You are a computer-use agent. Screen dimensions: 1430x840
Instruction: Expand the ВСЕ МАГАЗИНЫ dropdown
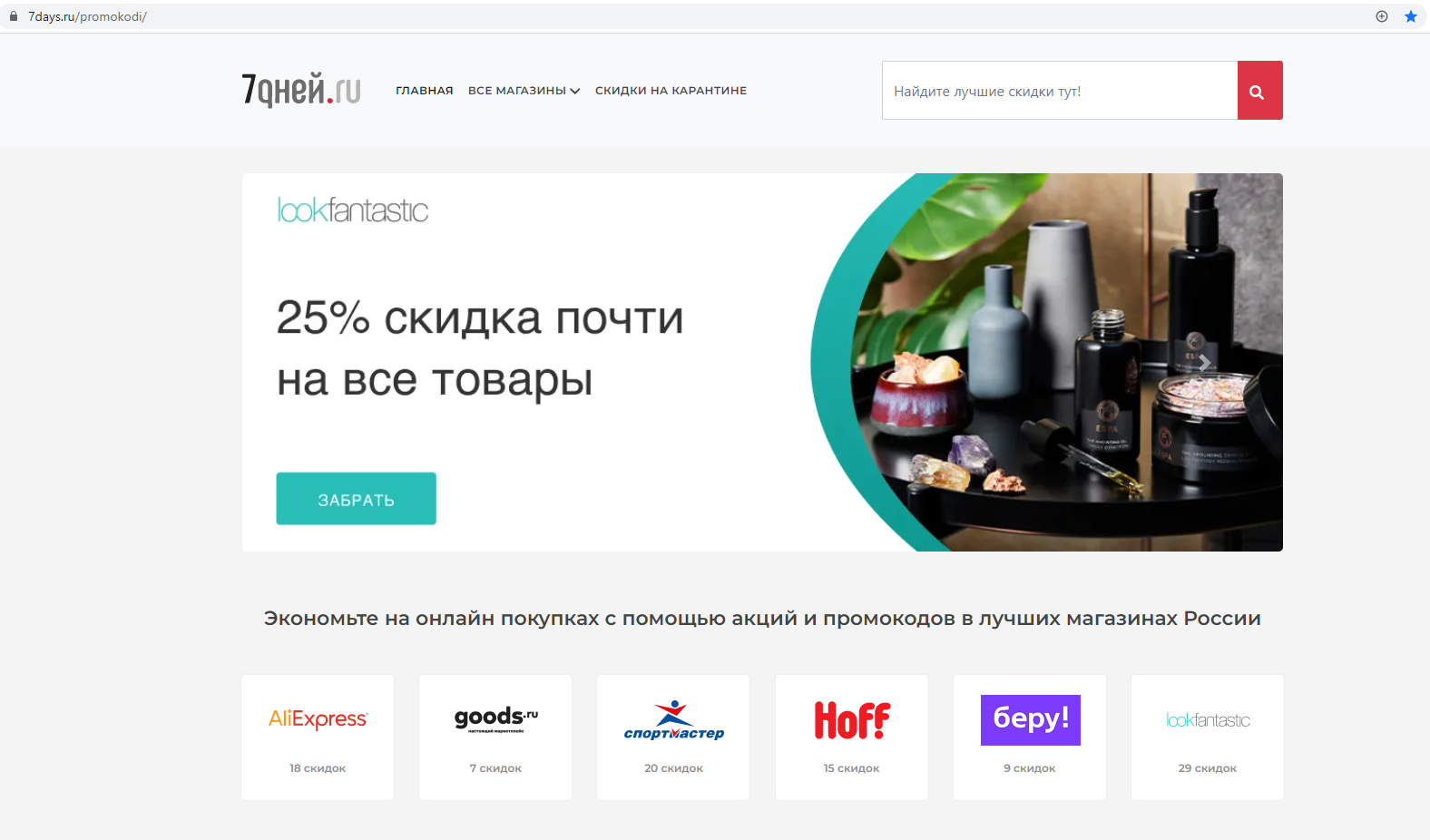[524, 91]
